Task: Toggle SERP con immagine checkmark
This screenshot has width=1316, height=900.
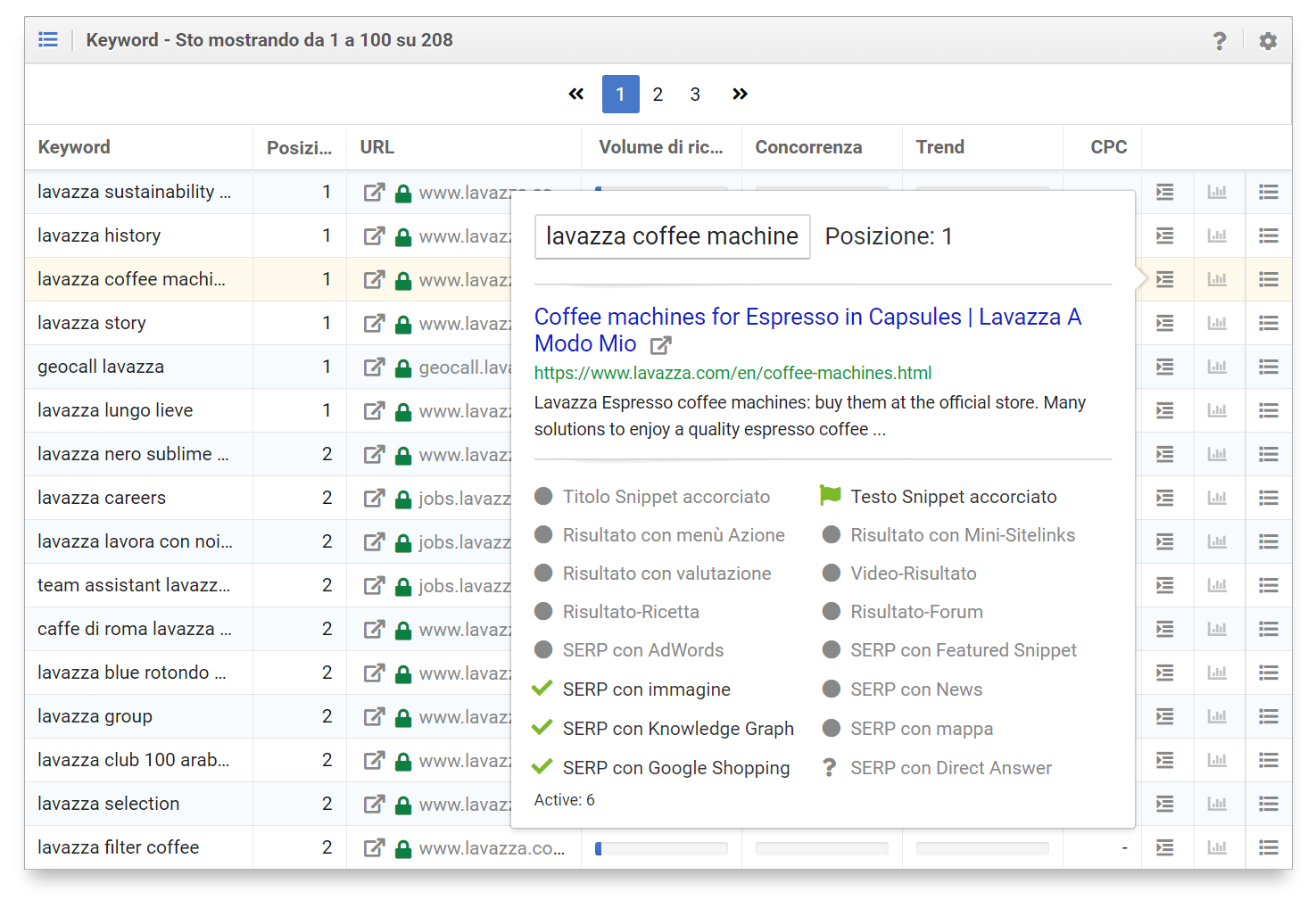Action: (542, 689)
